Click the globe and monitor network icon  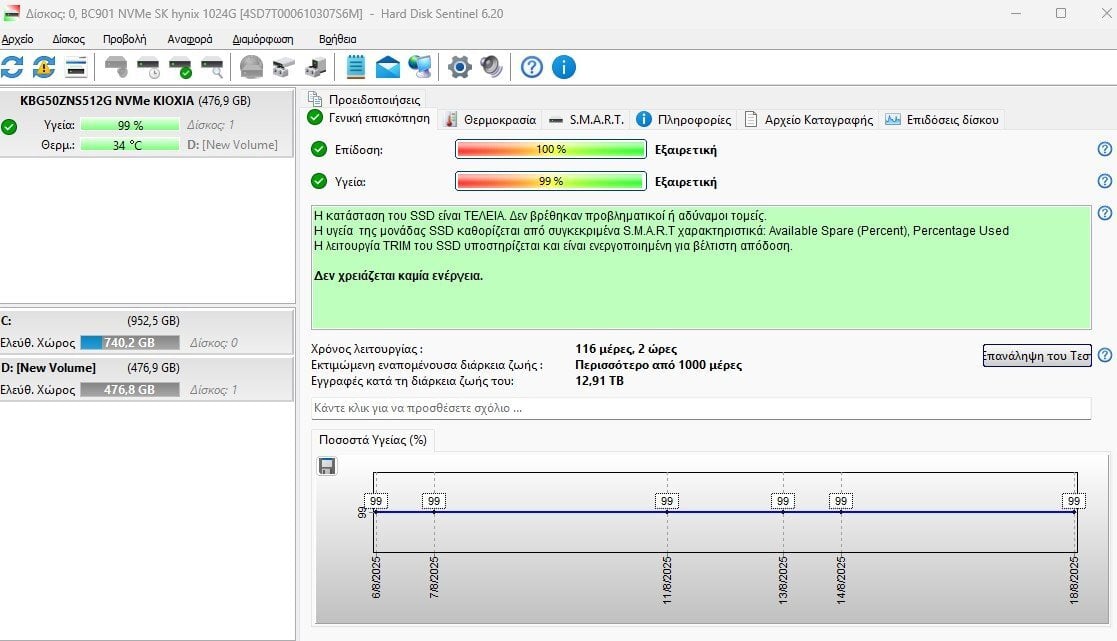420,67
